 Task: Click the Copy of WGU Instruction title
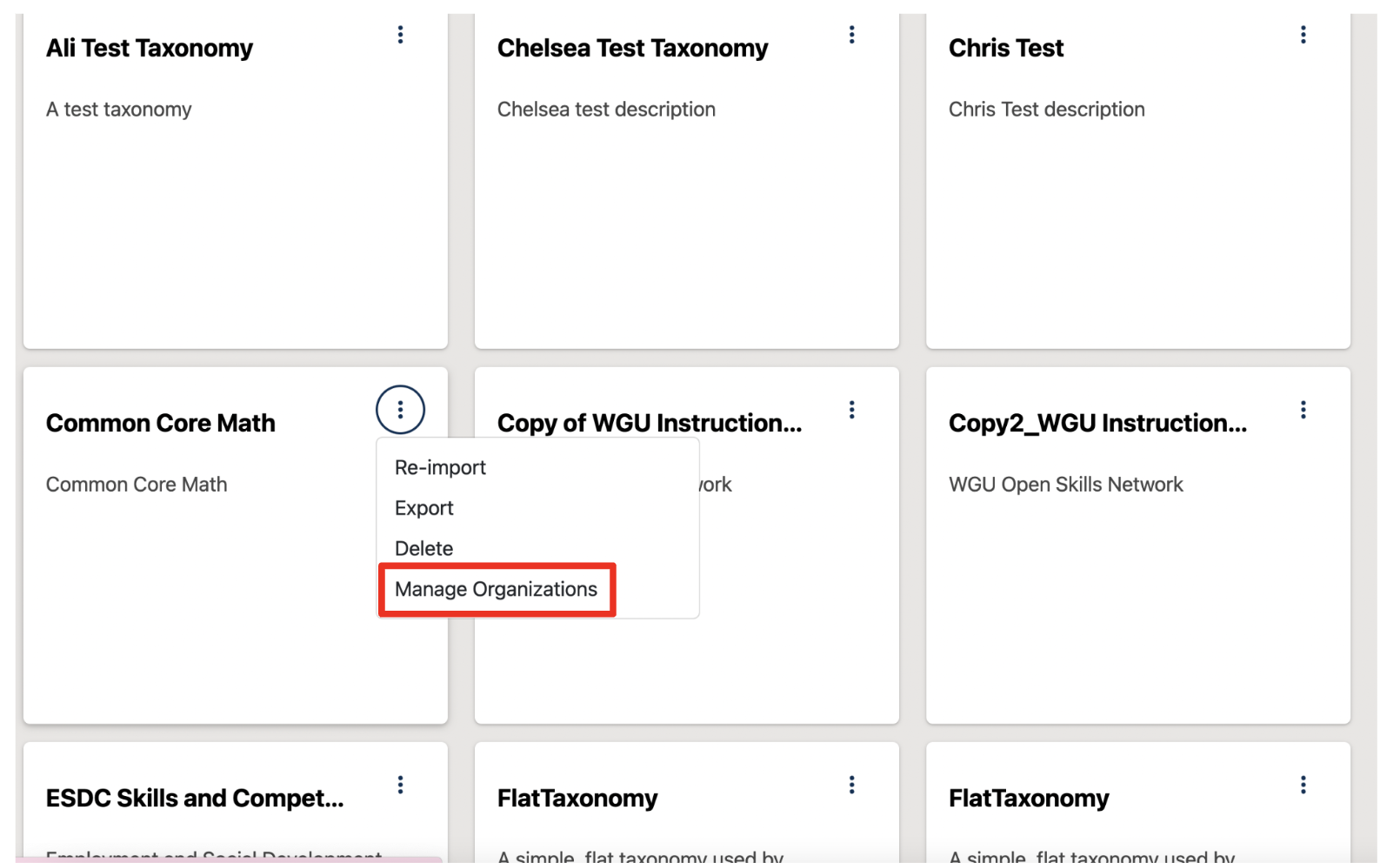point(649,424)
